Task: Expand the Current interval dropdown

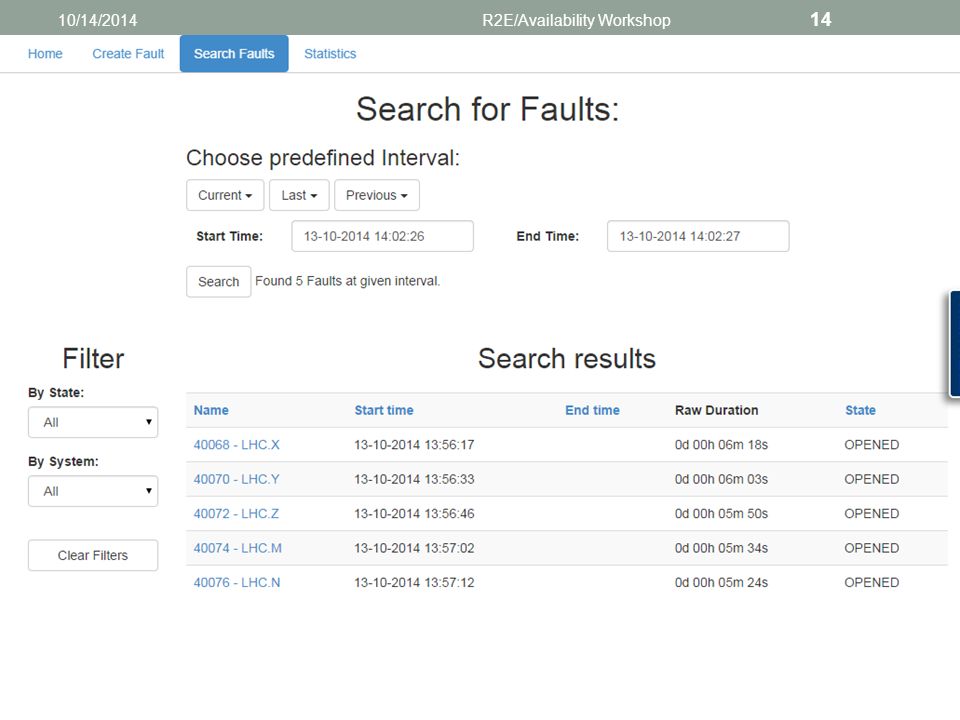Action: [x=225, y=195]
